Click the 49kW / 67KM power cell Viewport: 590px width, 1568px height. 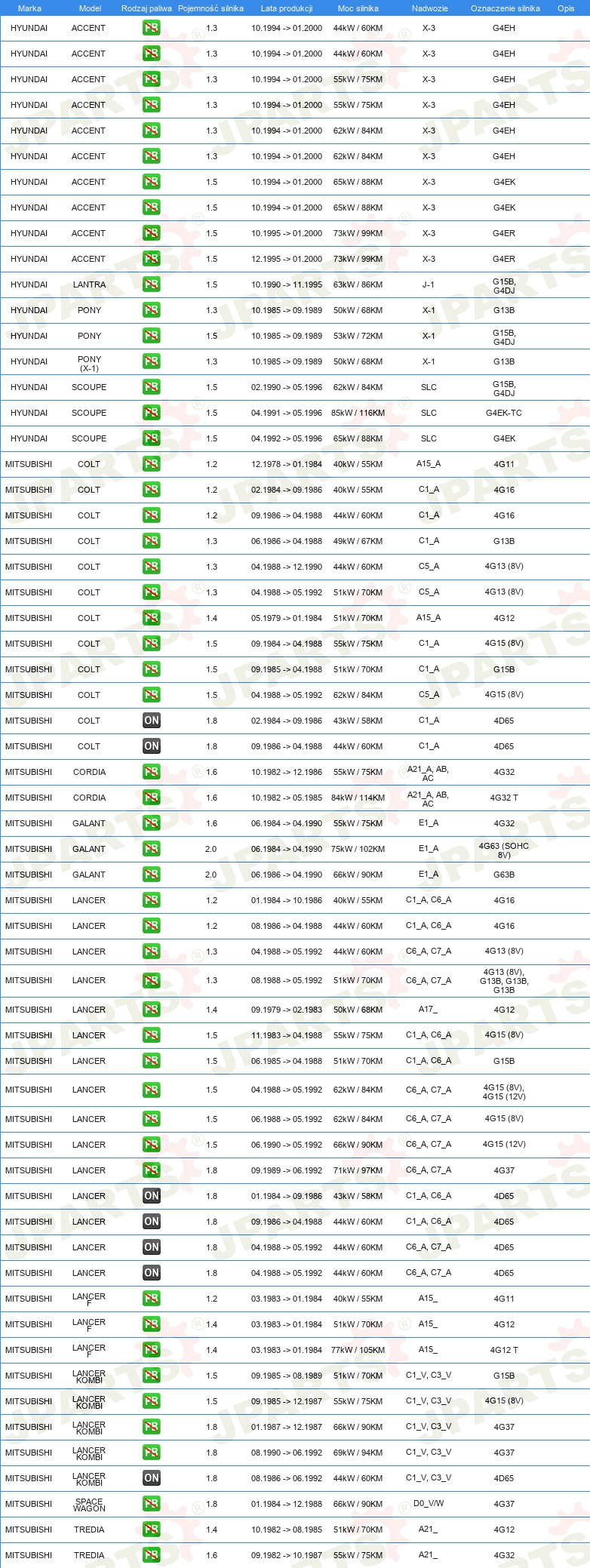pos(358,541)
